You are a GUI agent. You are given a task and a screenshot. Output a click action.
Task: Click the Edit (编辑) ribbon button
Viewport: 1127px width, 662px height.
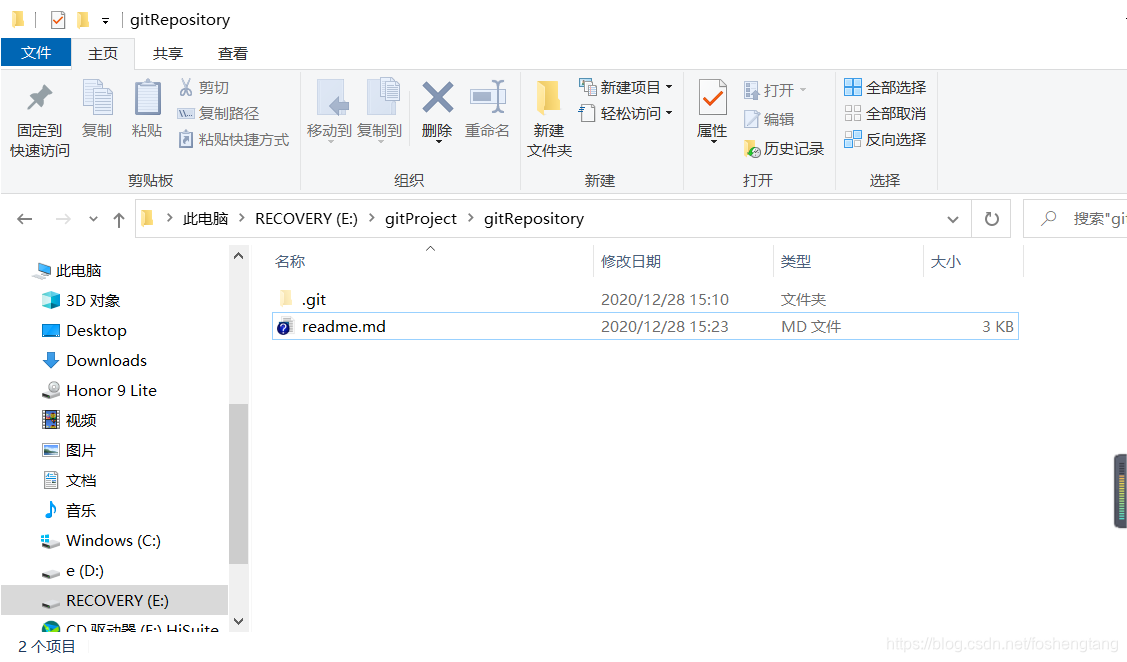769,119
